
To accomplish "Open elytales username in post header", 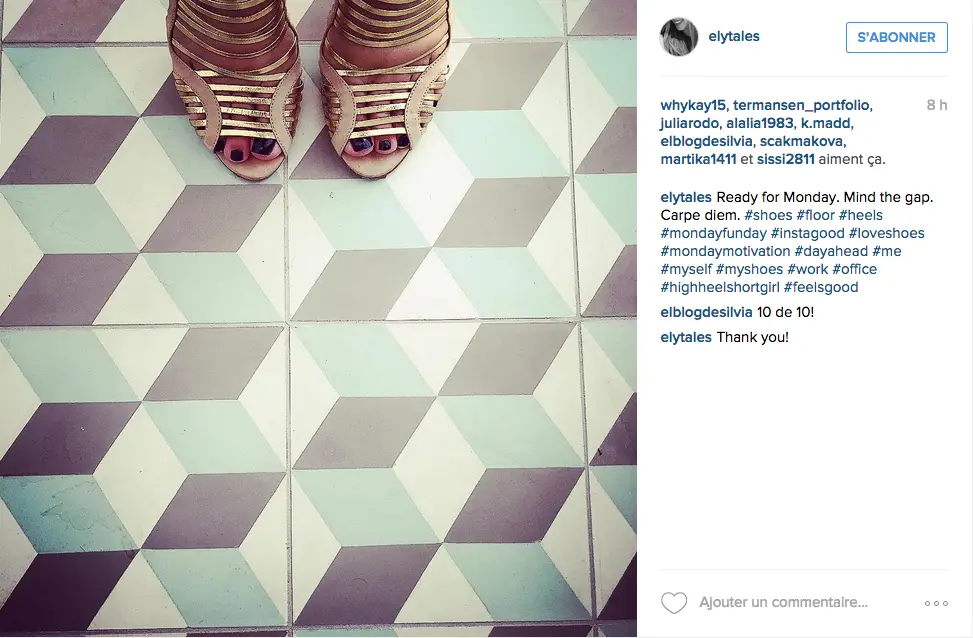I will (733, 37).
